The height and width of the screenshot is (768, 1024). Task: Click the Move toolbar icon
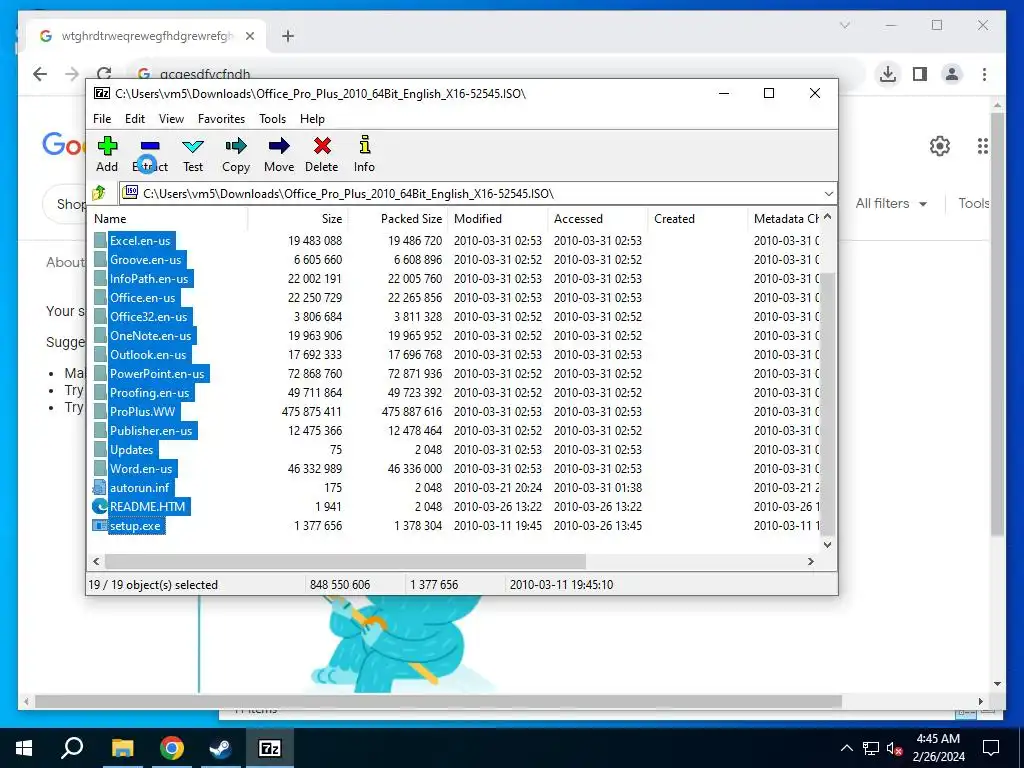click(x=279, y=146)
